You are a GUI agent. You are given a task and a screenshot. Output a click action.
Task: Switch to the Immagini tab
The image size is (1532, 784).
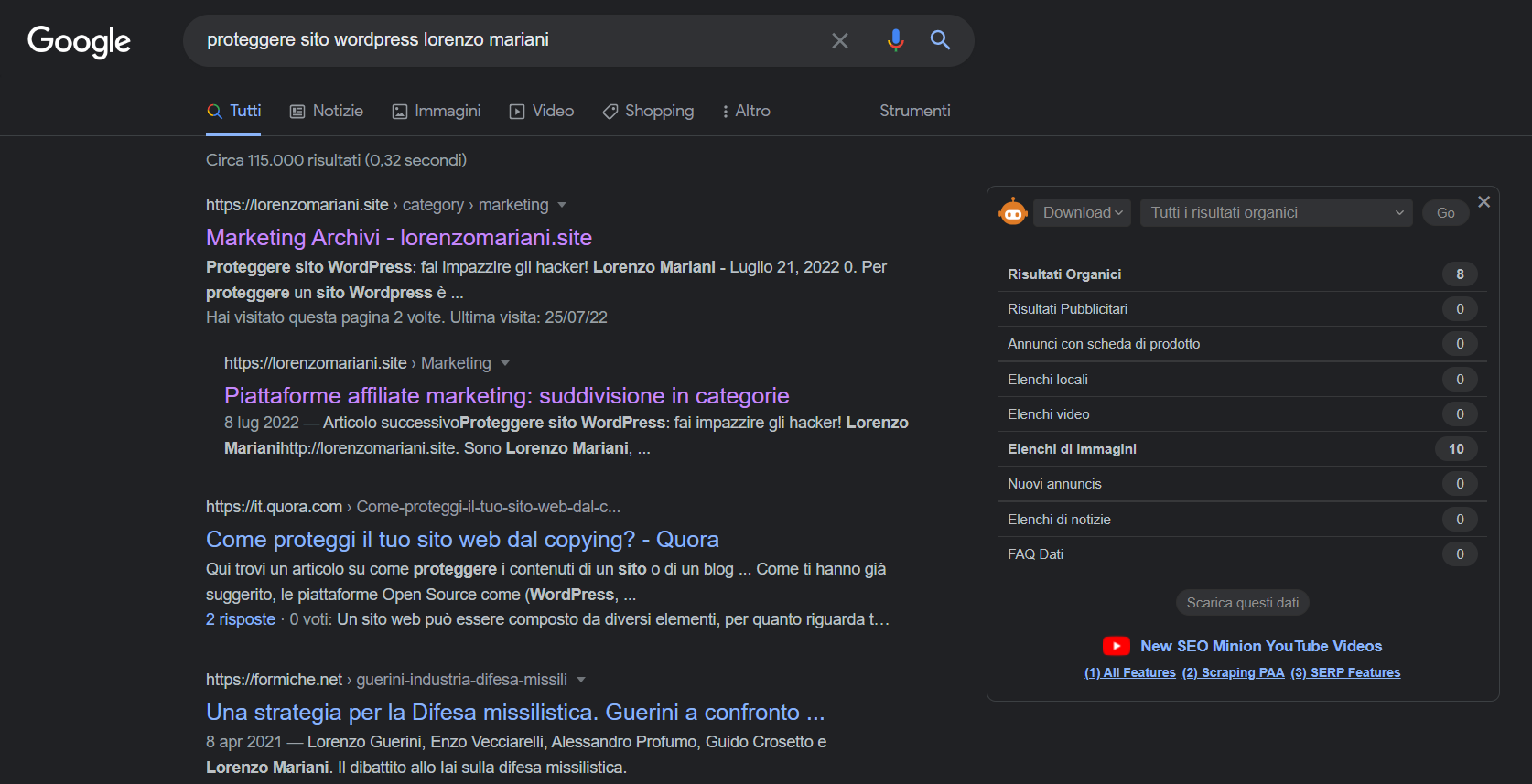437,111
